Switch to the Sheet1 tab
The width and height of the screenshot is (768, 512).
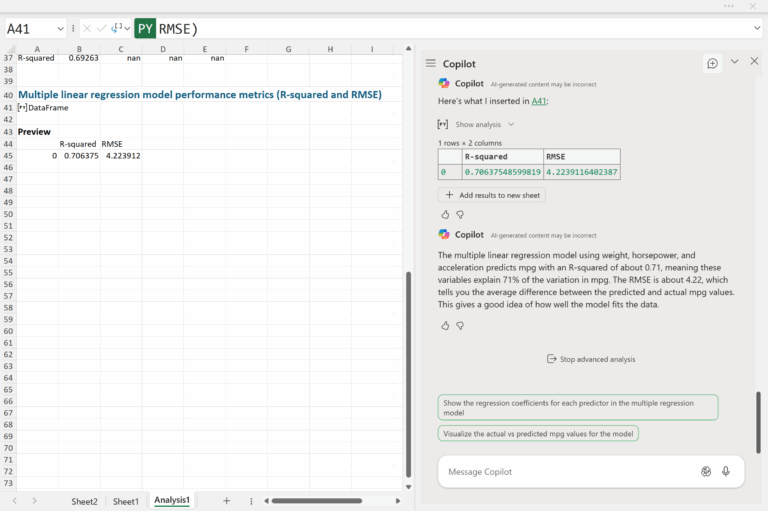(126, 501)
